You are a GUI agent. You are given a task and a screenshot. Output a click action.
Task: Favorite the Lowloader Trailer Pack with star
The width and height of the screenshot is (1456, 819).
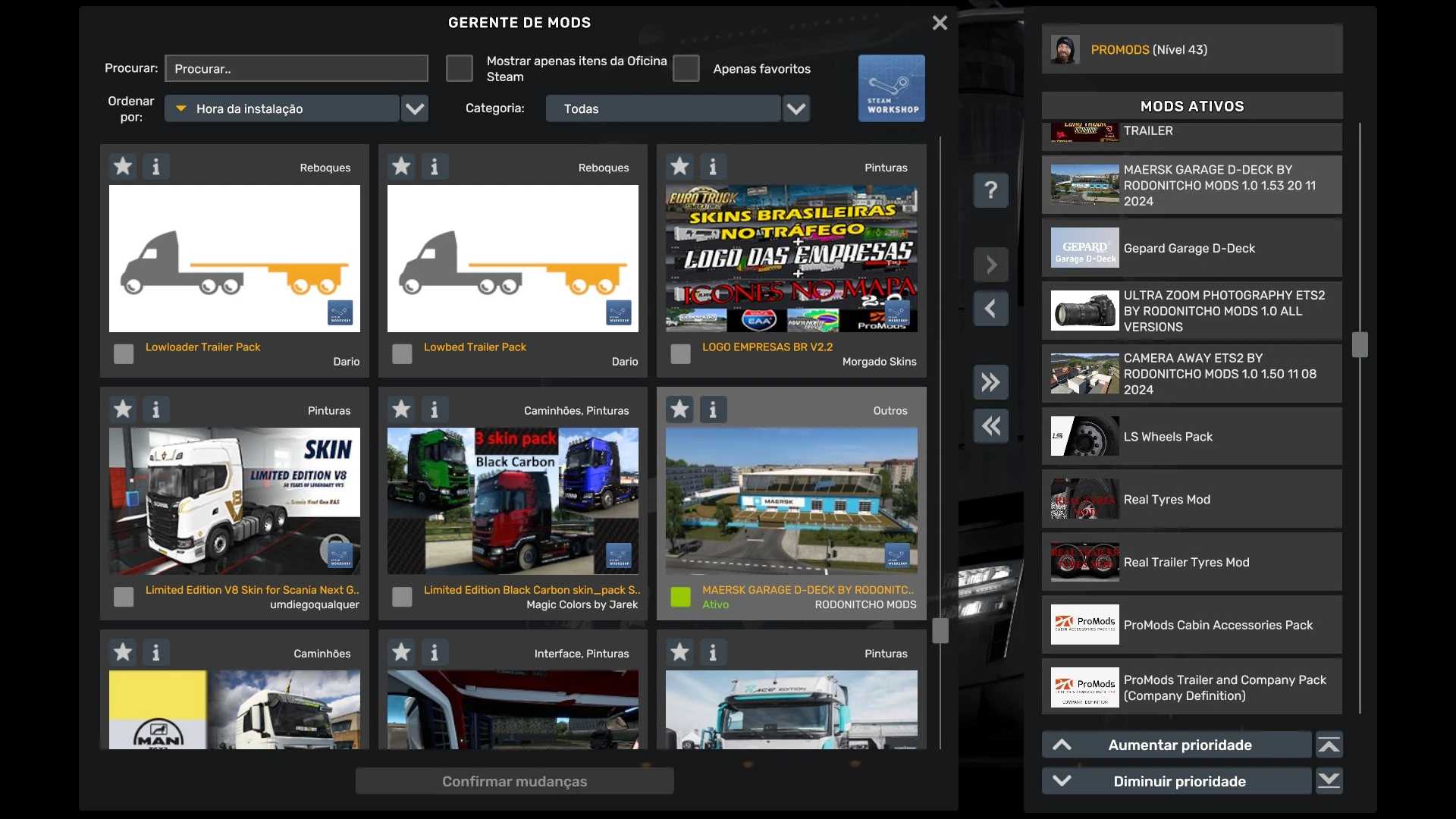(x=123, y=166)
